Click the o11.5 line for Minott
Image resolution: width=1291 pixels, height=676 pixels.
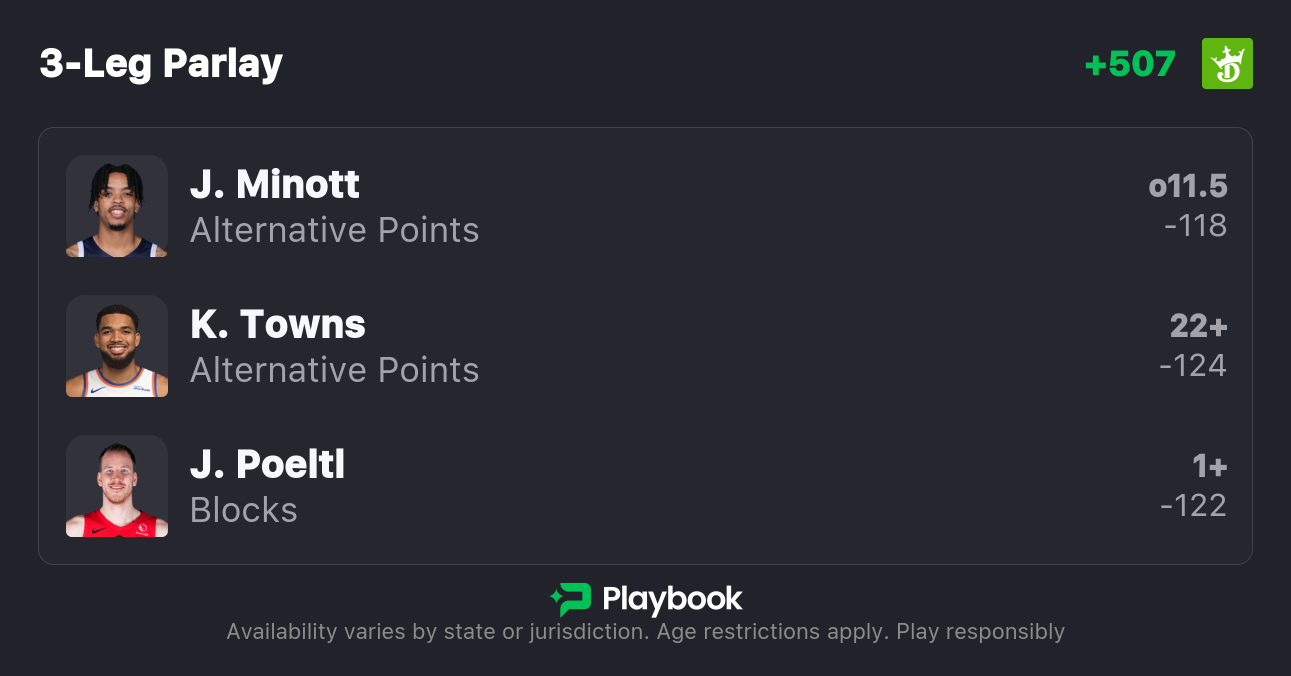[1187, 186]
